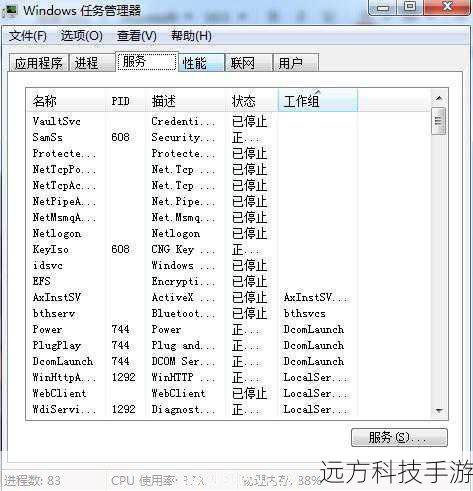Sort by the 工作组 column header
Viewport: 473px width, 491px height.
[318, 100]
